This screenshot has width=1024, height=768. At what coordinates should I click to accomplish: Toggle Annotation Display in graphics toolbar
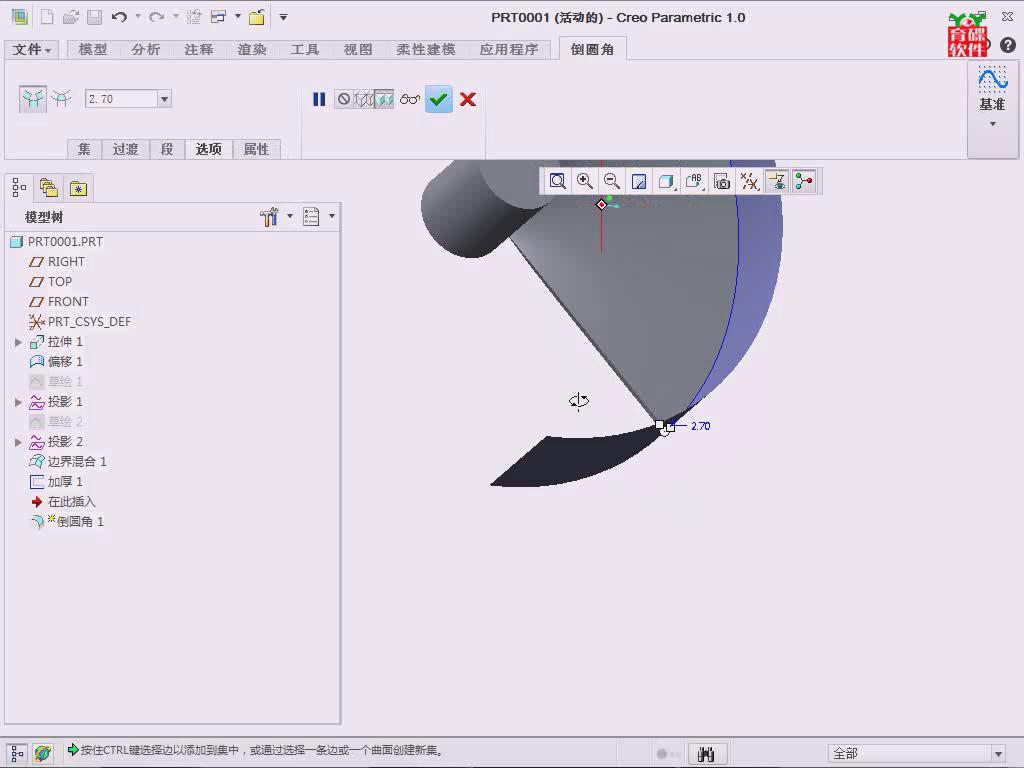coord(777,181)
